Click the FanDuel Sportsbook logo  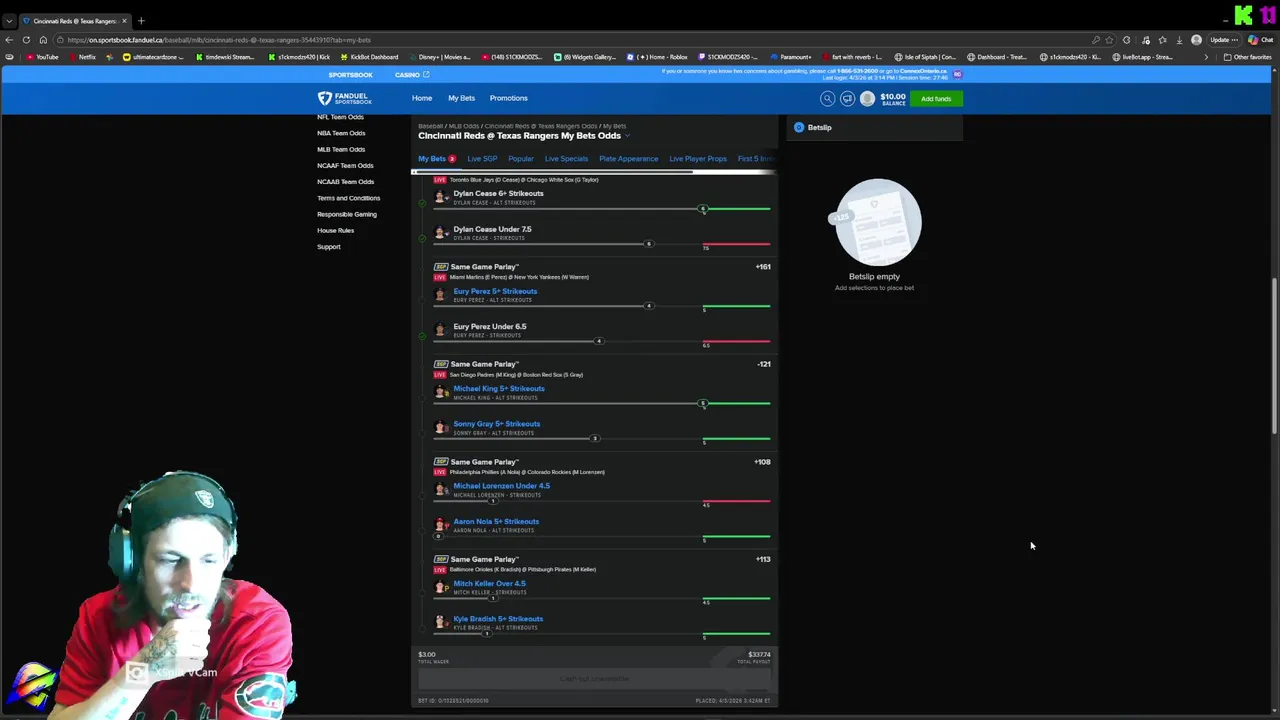click(x=345, y=98)
